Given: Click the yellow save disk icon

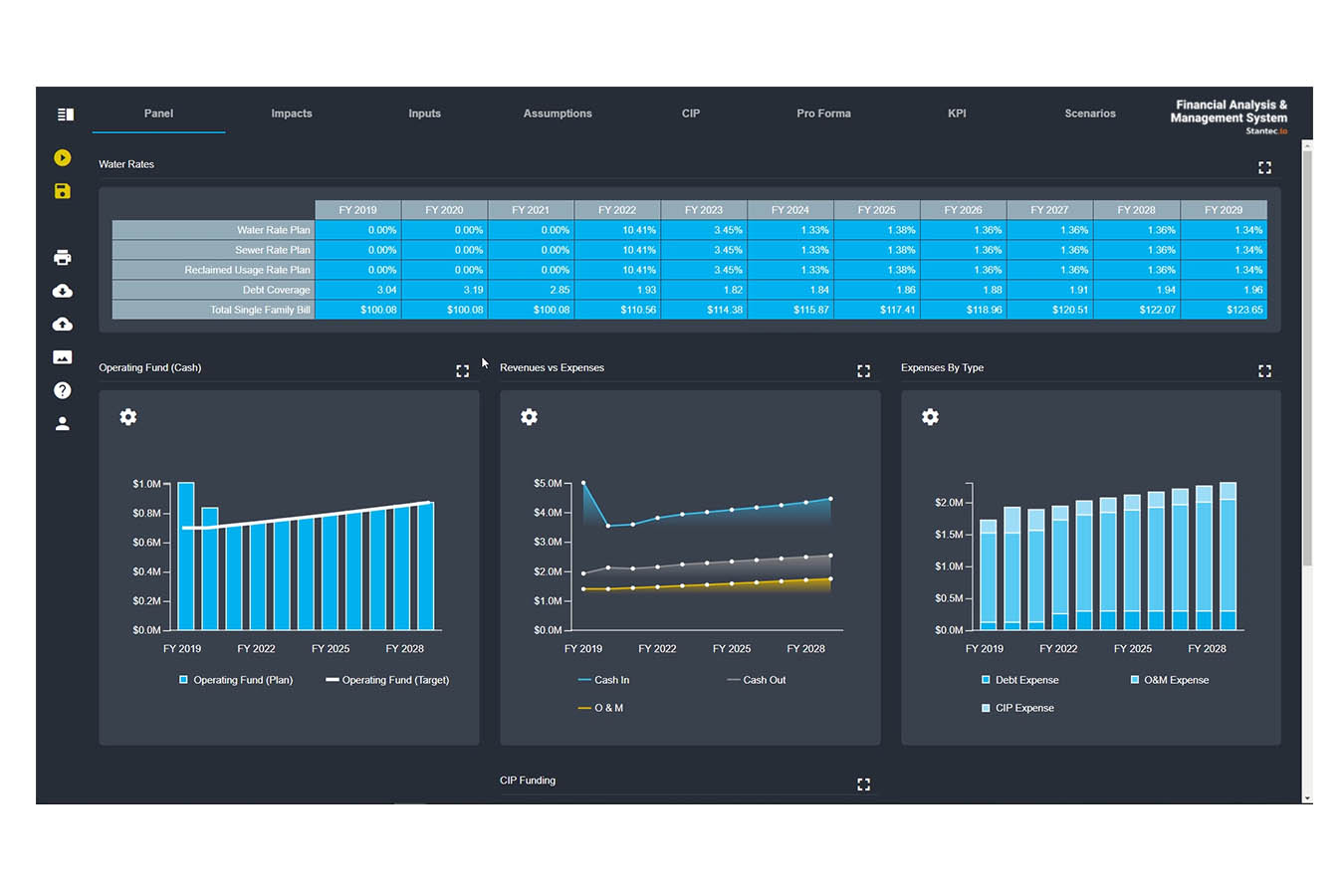Looking at the screenshot, I should pos(62,191).
